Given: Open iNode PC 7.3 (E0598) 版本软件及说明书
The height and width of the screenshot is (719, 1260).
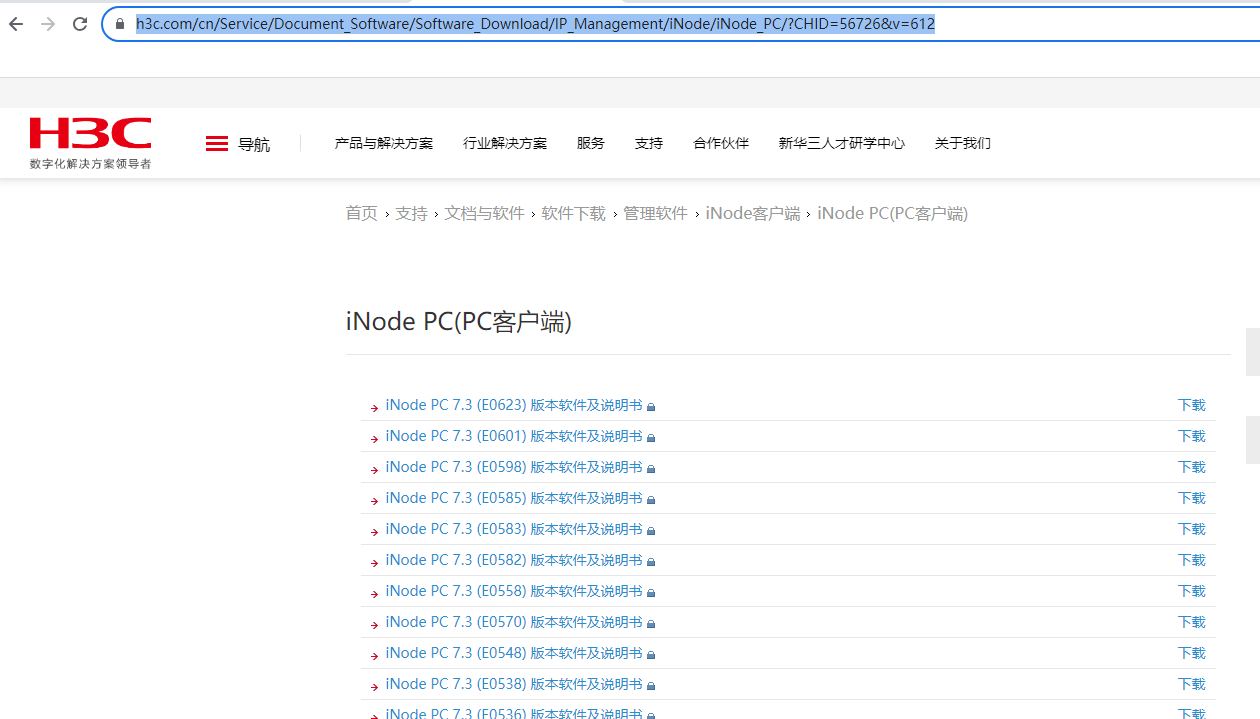Looking at the screenshot, I should [514, 467].
